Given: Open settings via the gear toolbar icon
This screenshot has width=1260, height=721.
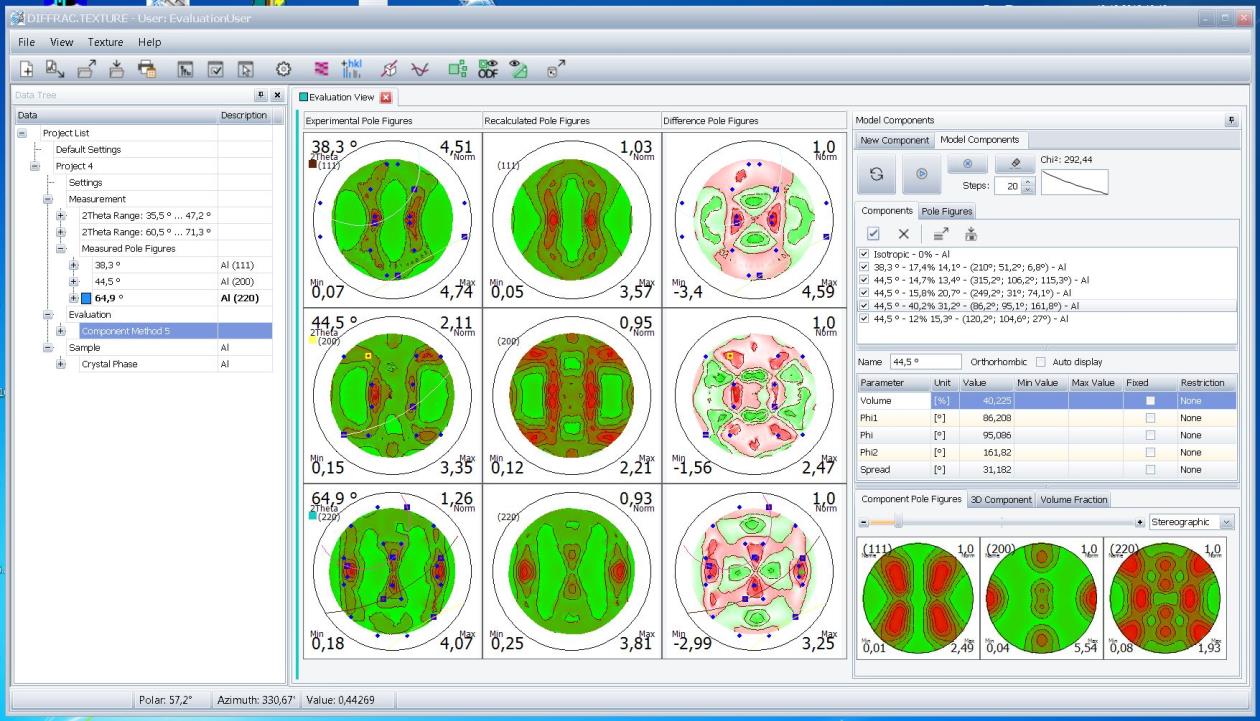Looking at the screenshot, I should coord(283,69).
